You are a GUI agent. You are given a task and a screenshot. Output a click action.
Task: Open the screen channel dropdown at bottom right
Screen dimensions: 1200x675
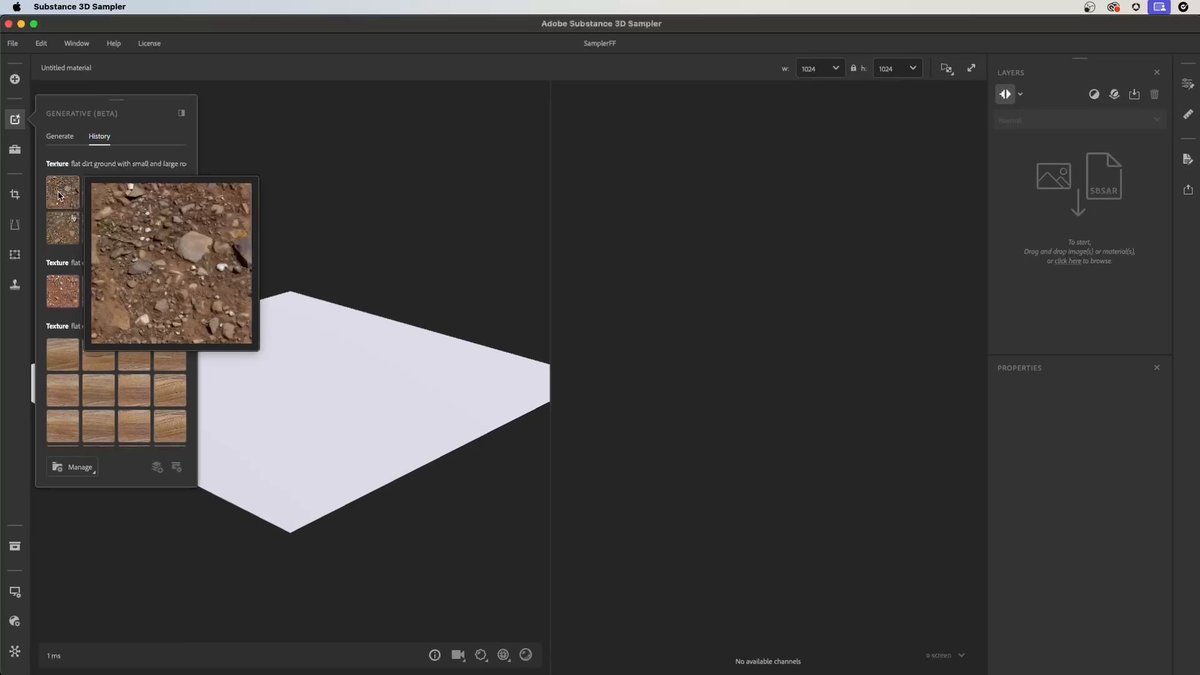coord(945,655)
